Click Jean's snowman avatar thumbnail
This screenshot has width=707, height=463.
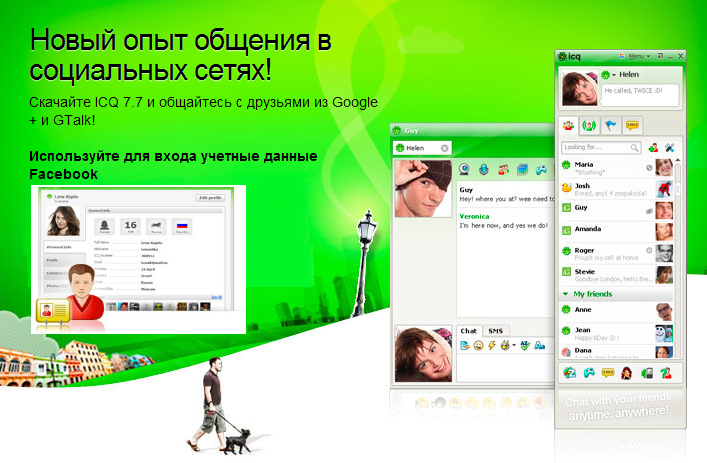[664, 333]
